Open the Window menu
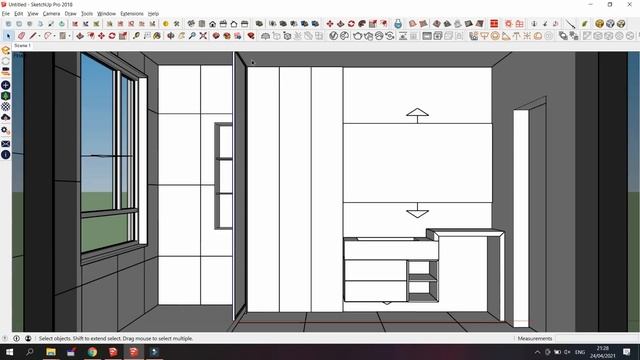The height and width of the screenshot is (360, 640). [107, 13]
